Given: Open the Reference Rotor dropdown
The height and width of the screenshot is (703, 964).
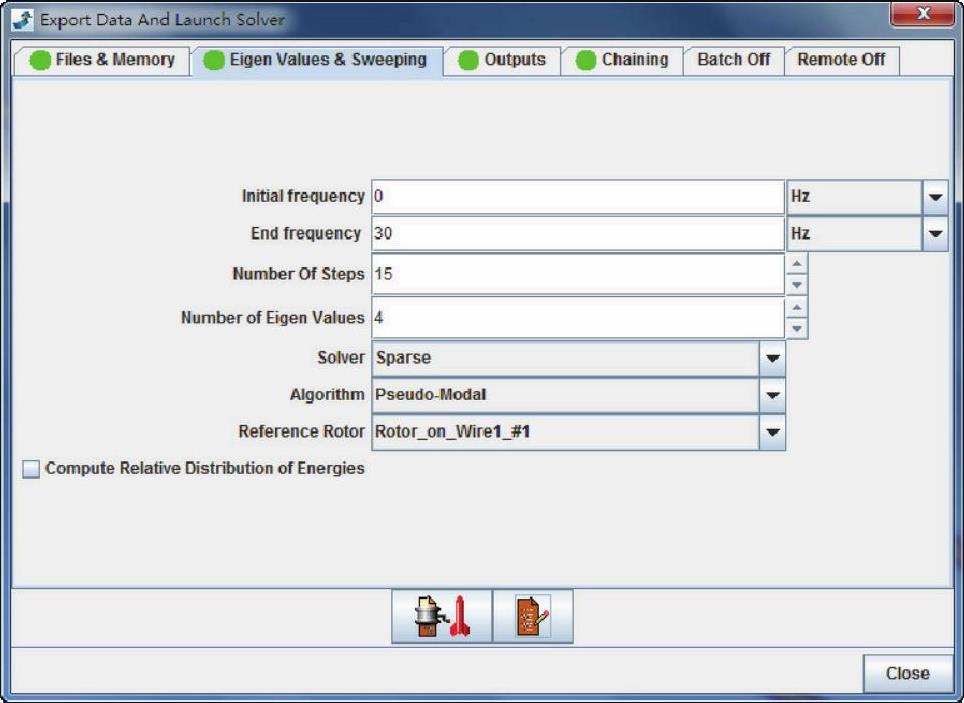Looking at the screenshot, I should (x=772, y=432).
